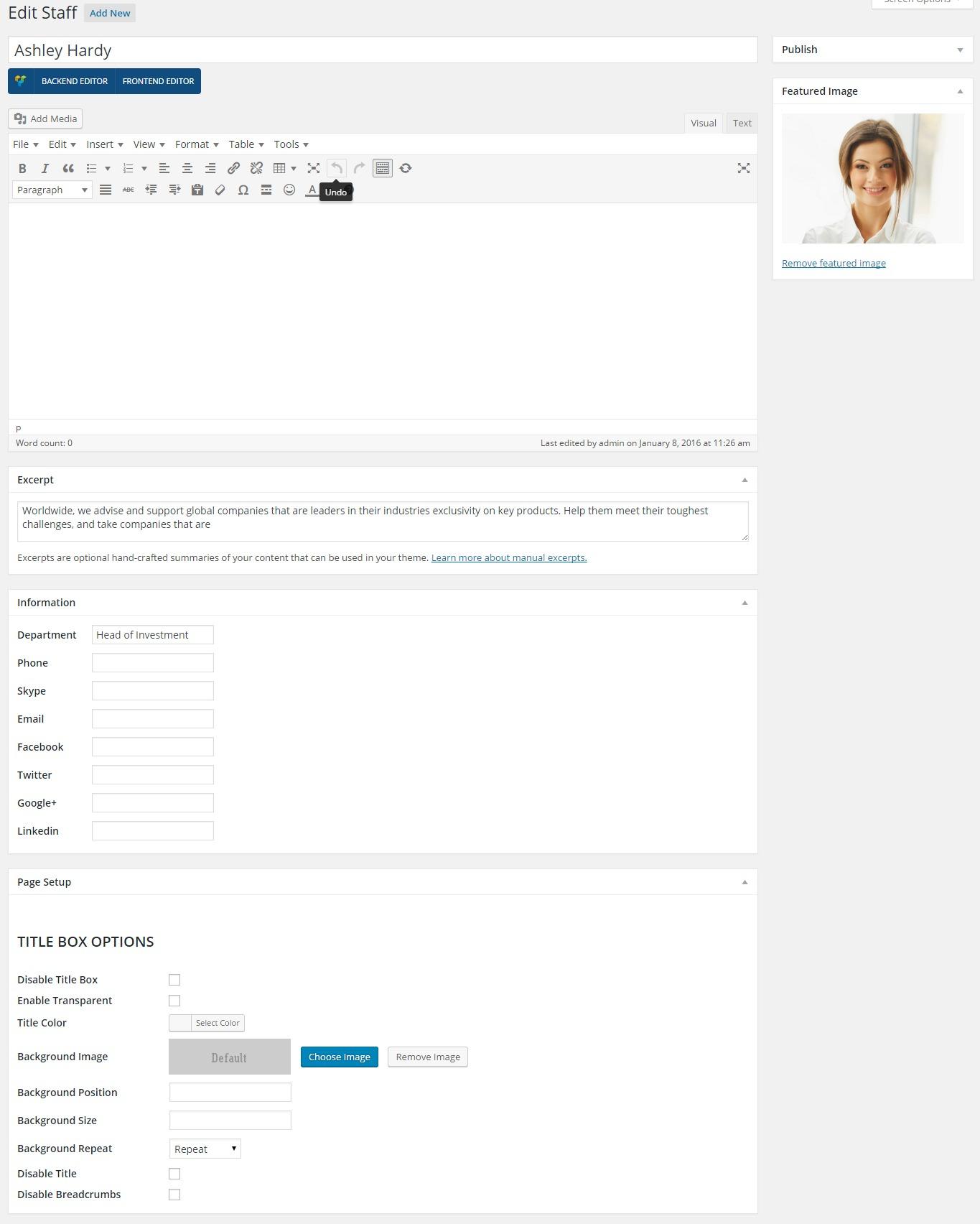Open the Paragraph format dropdown

pos(52,190)
